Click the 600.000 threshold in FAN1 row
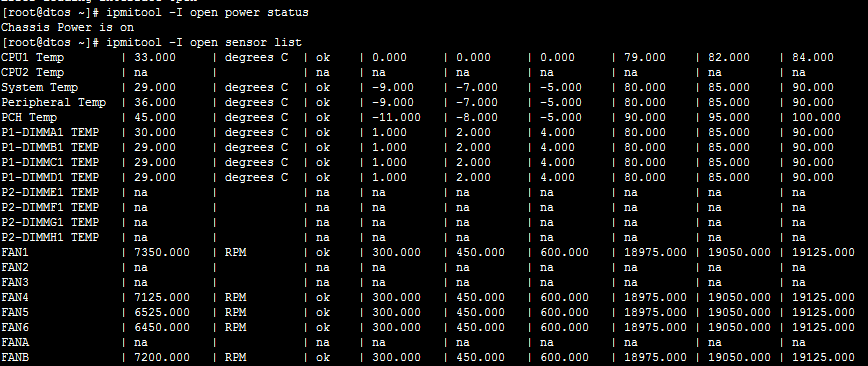This screenshot has width=868, height=366. pyautogui.click(x=565, y=252)
